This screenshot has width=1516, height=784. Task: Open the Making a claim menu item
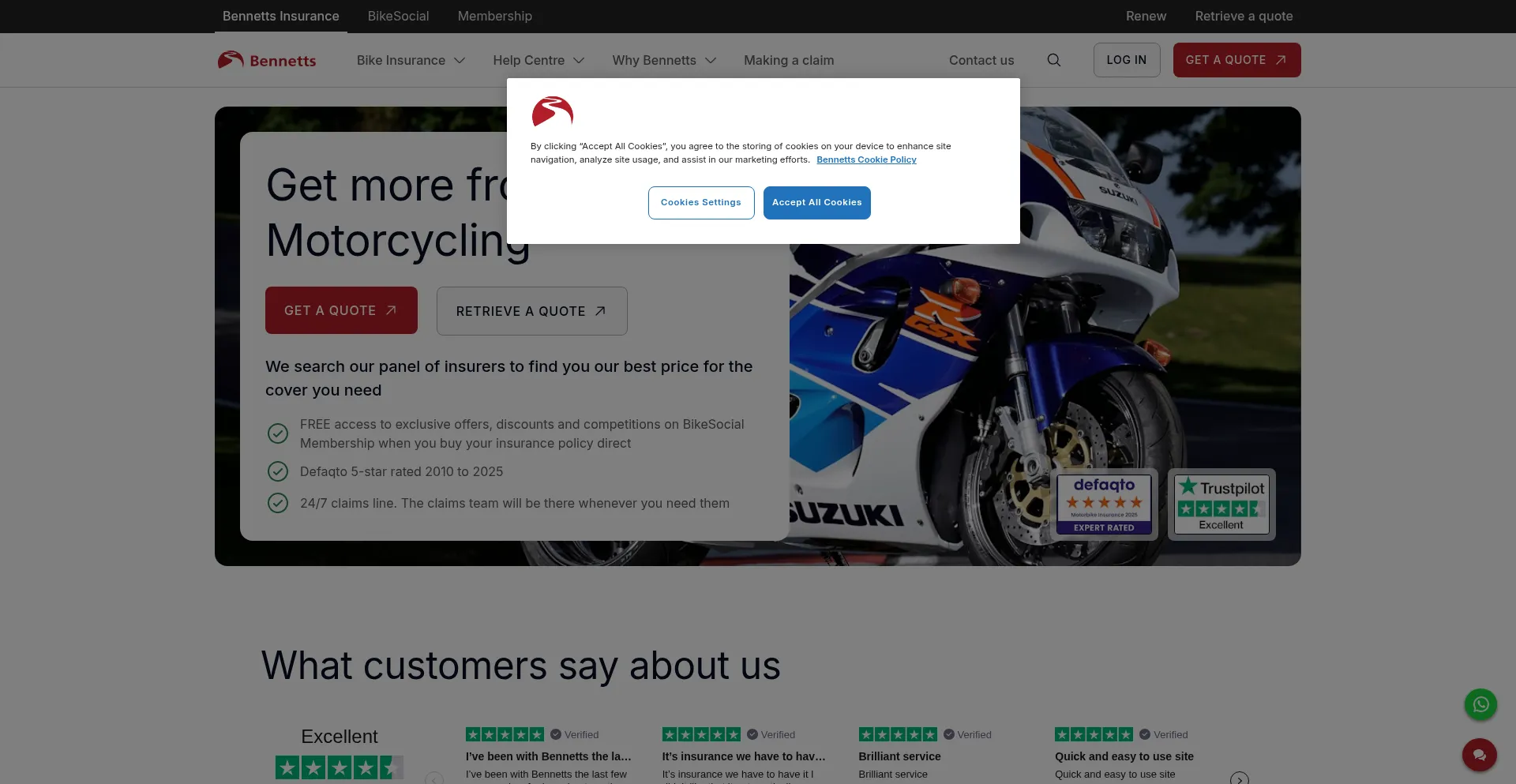coord(789,61)
